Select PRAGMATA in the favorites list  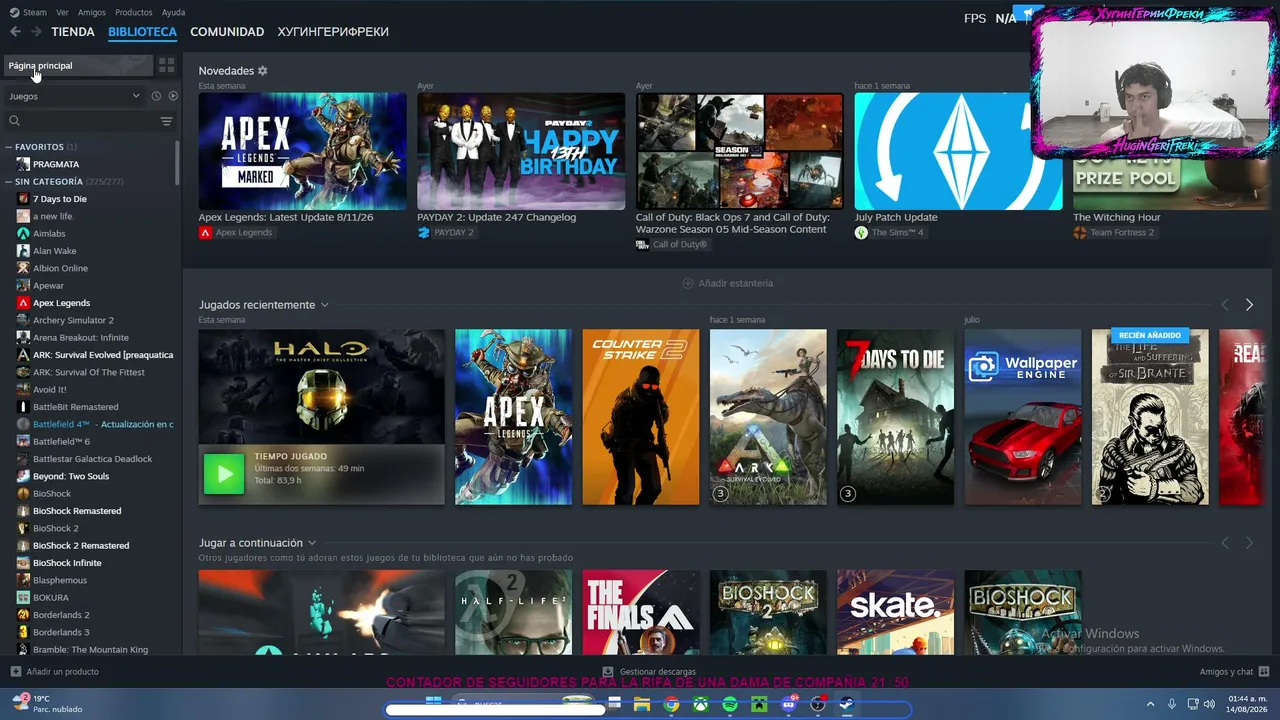tap(56, 164)
